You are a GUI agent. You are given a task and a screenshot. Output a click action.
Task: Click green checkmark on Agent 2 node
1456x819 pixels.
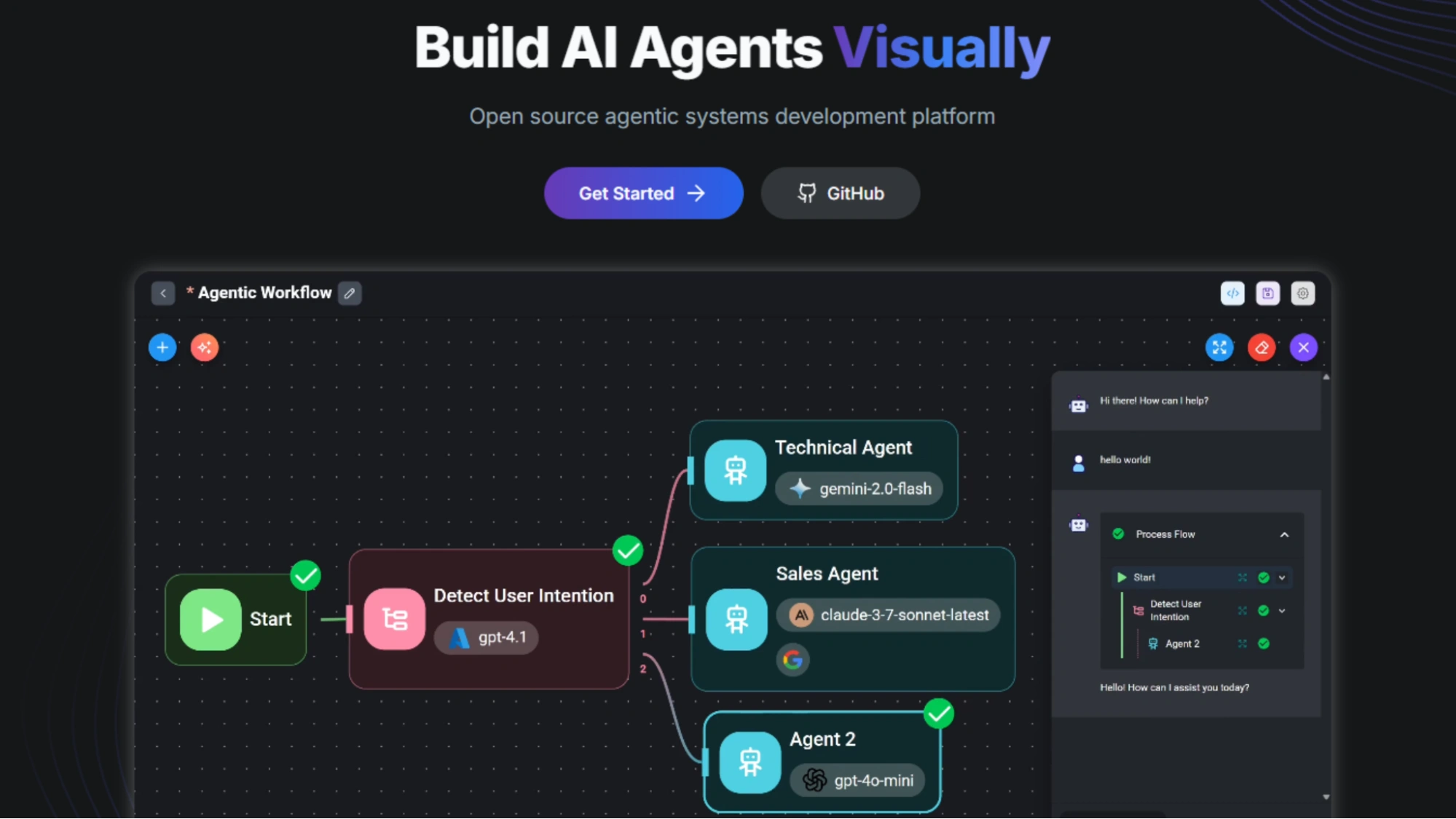(x=939, y=713)
